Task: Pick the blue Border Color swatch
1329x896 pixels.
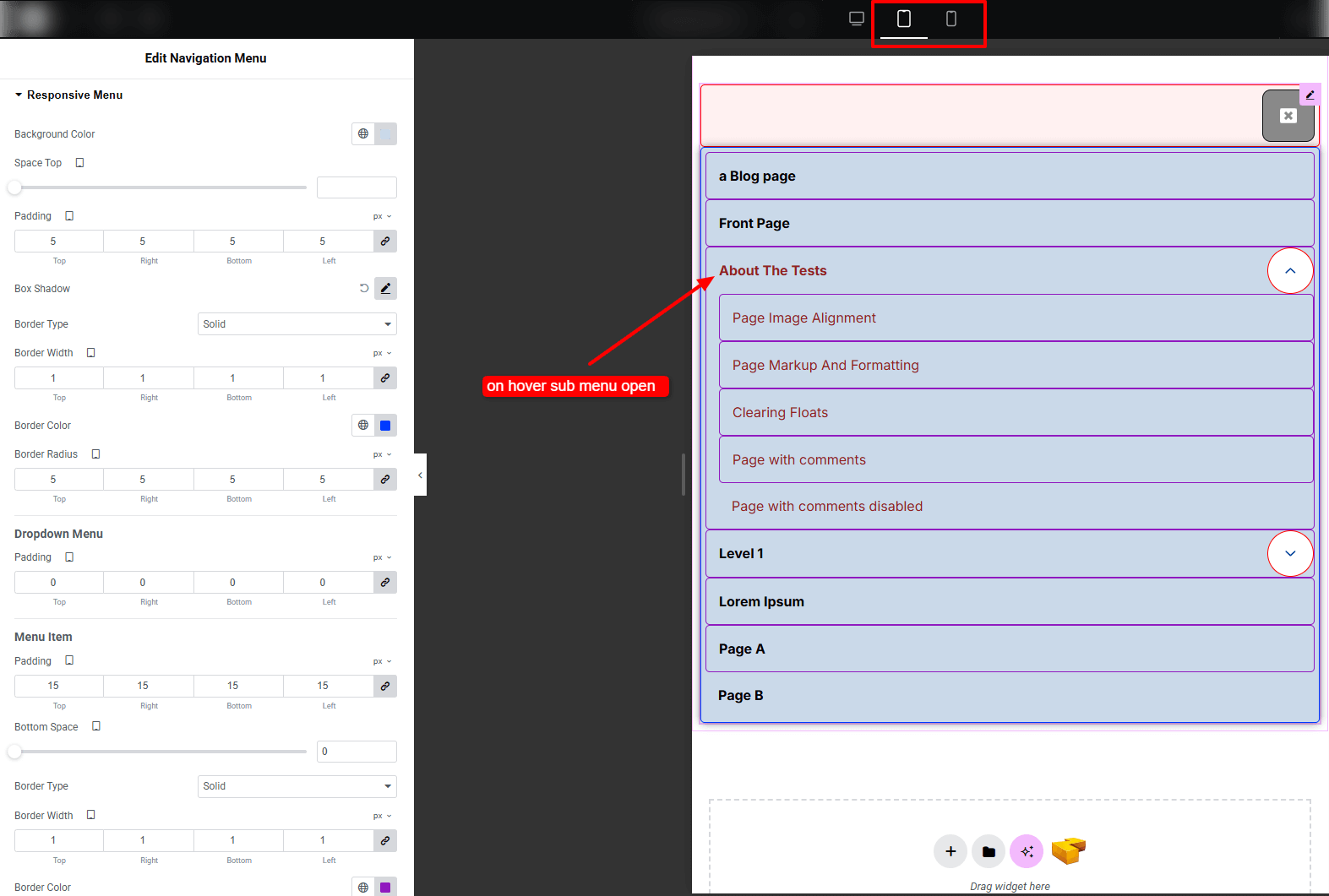Action: 385,426
